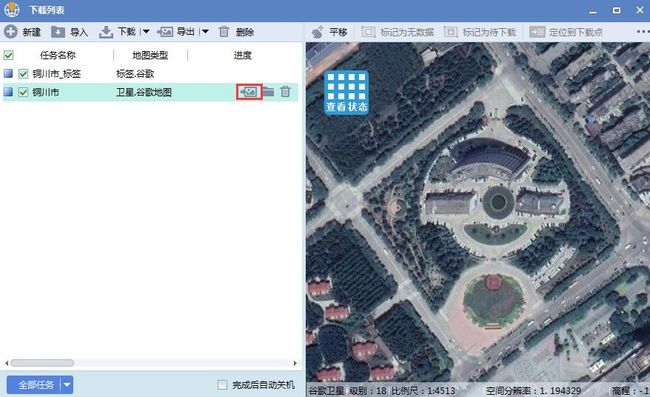
Task: Select the 铜川市 task name
Action: tap(46, 92)
